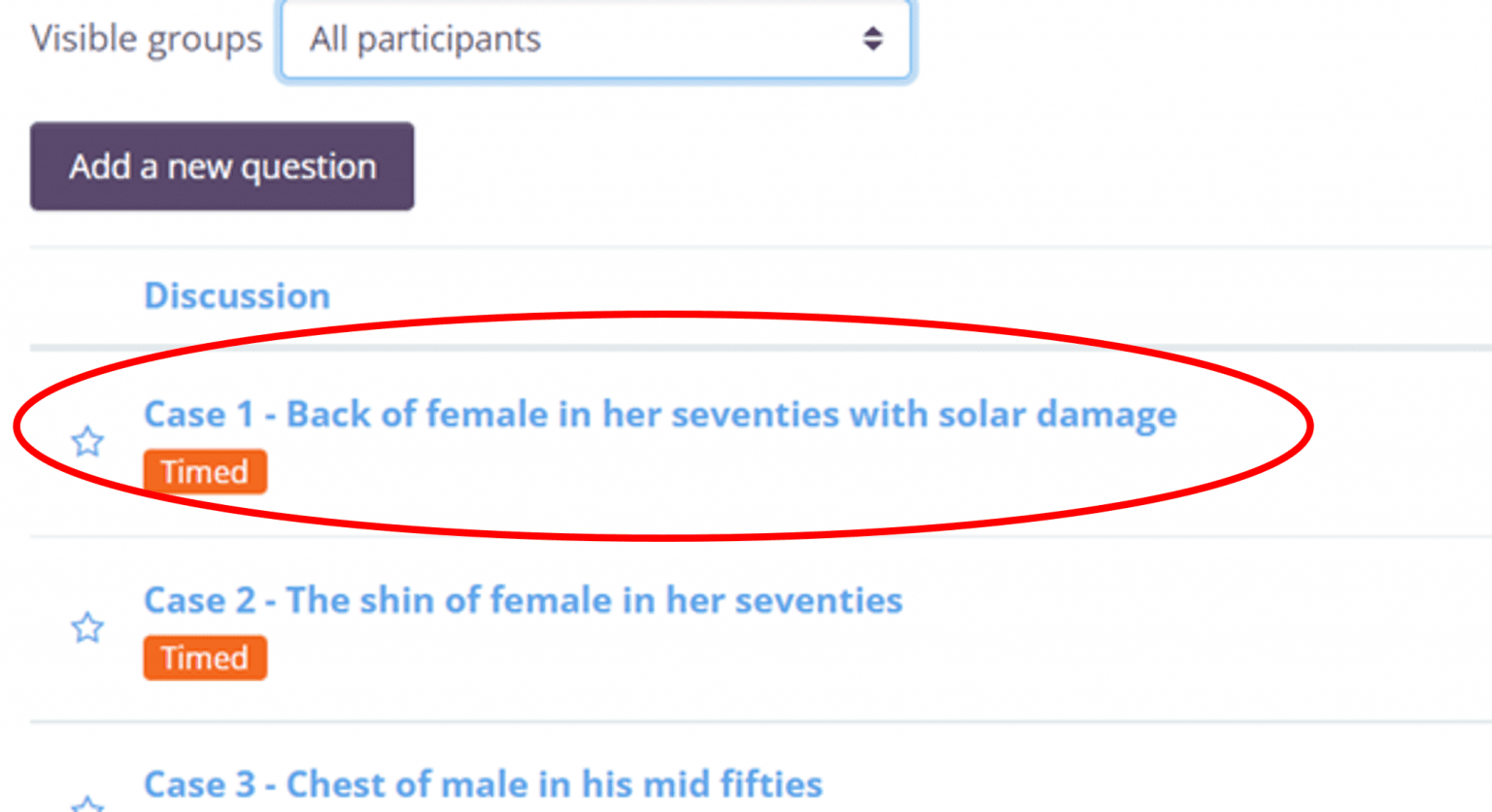The image size is (1492, 812).
Task: Open the Visible groups dropdown
Action: coord(595,39)
